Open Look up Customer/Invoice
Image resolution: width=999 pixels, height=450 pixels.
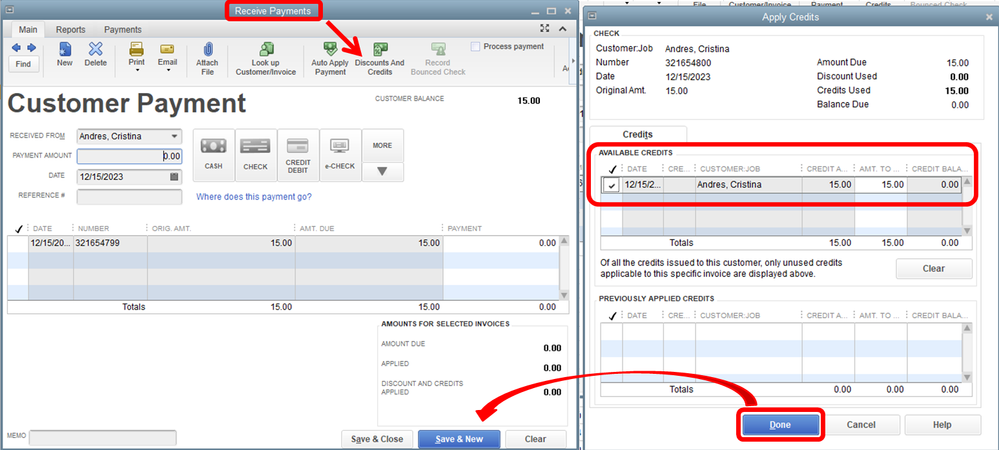[266, 59]
